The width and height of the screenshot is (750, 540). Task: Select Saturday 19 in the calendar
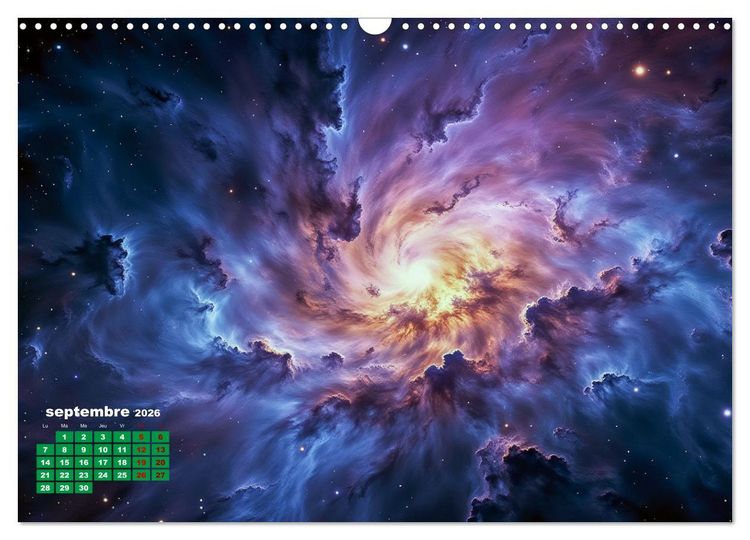[x=141, y=463]
